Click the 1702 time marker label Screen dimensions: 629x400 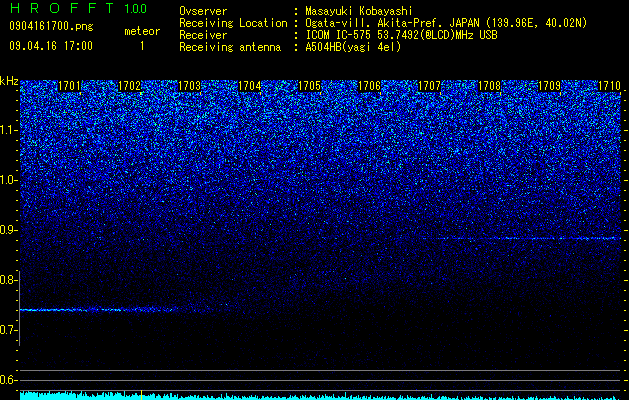pyautogui.click(x=130, y=86)
